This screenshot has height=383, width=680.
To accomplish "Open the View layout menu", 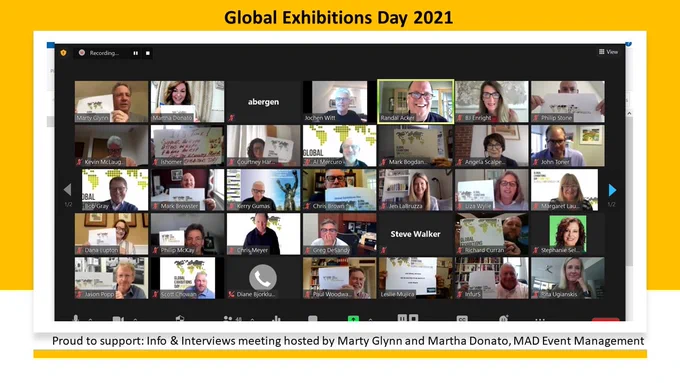I will point(608,52).
